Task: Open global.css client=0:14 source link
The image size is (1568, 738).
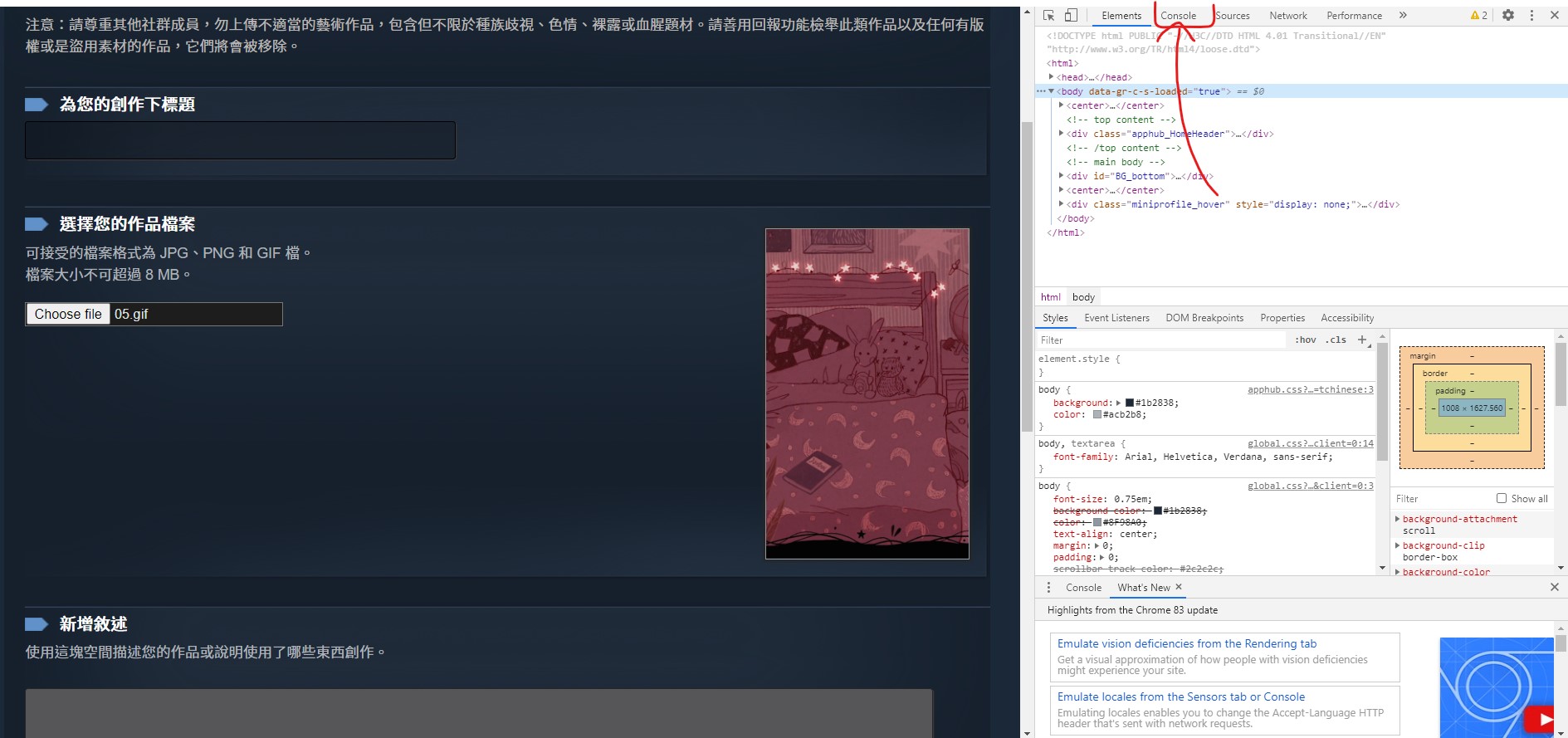Action: tap(1311, 443)
